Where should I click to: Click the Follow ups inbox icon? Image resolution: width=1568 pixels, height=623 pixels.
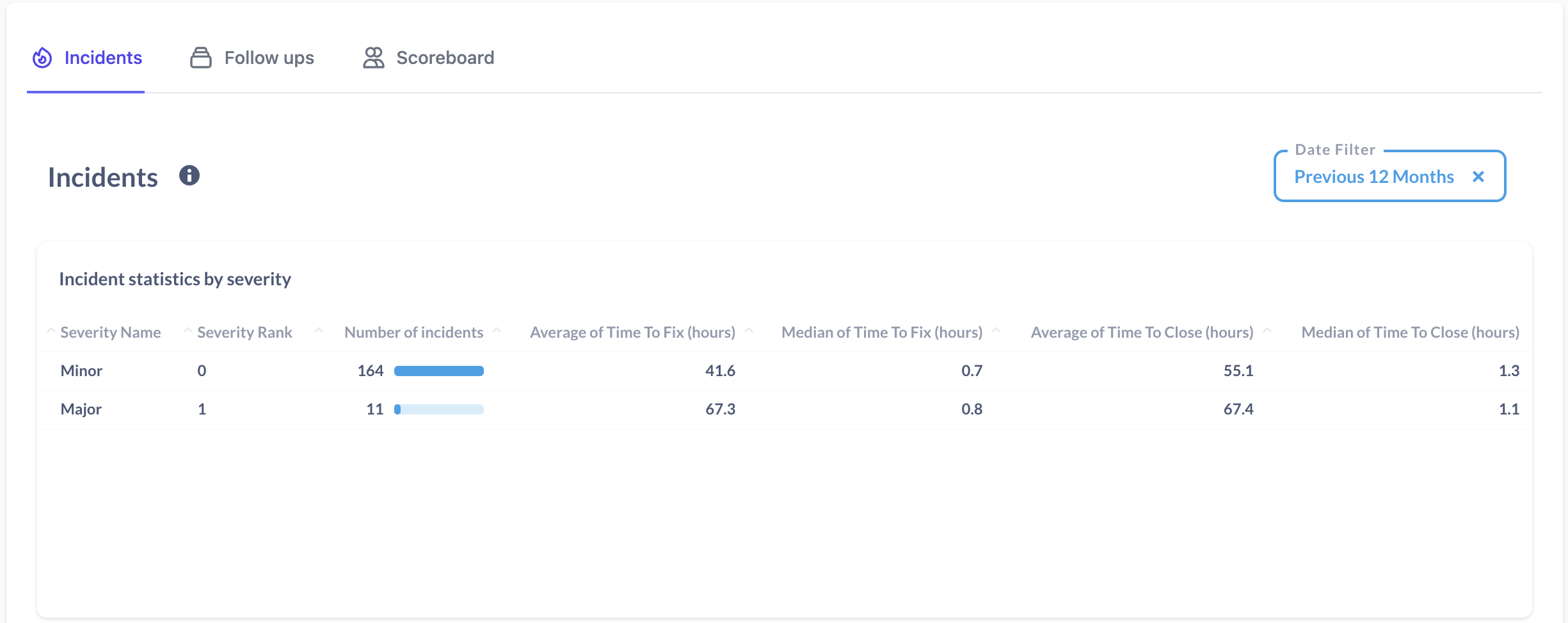201,58
